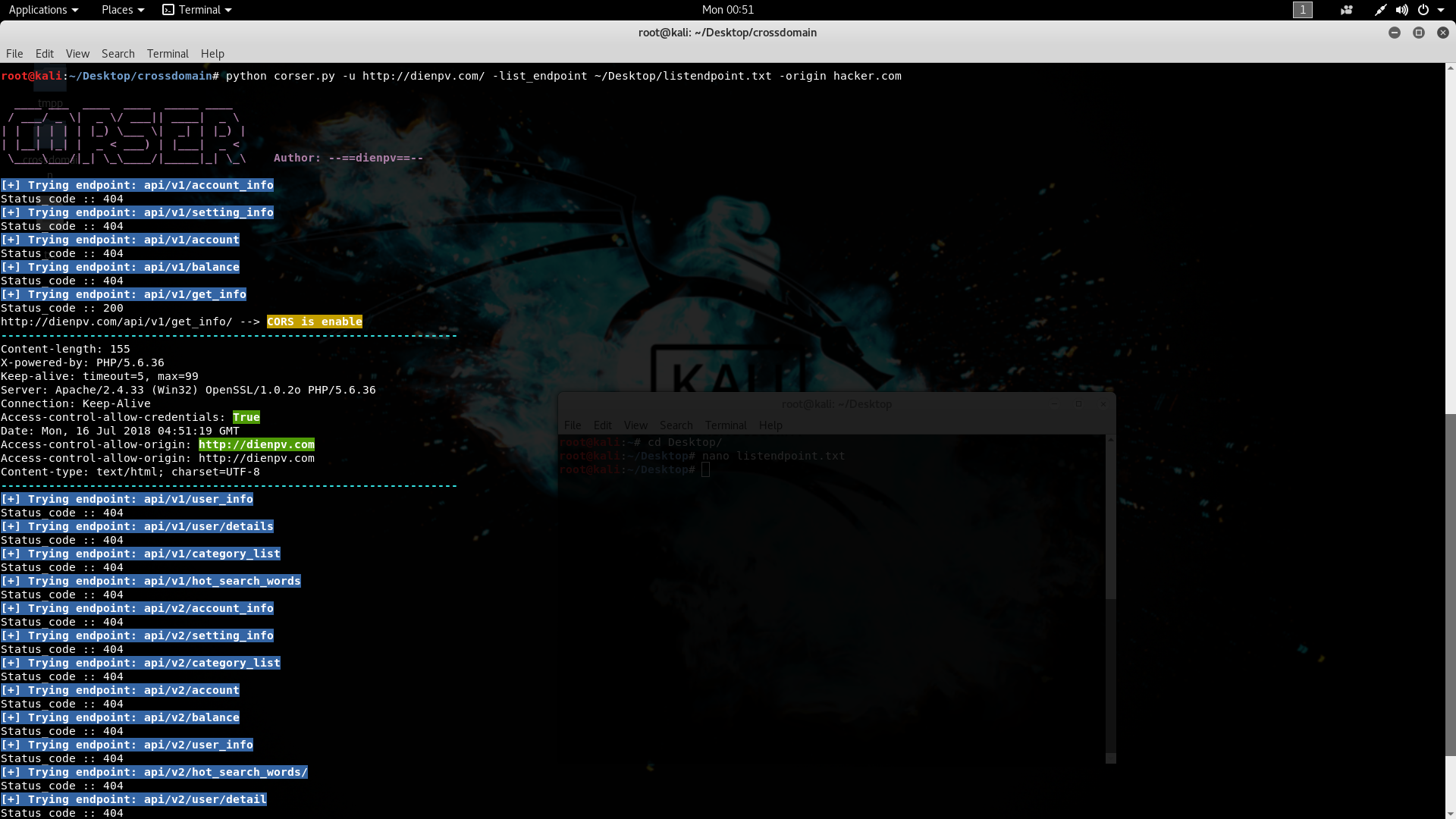Viewport: 1456px width, 819px height.
Task: Open the View menu
Action: tap(77, 54)
